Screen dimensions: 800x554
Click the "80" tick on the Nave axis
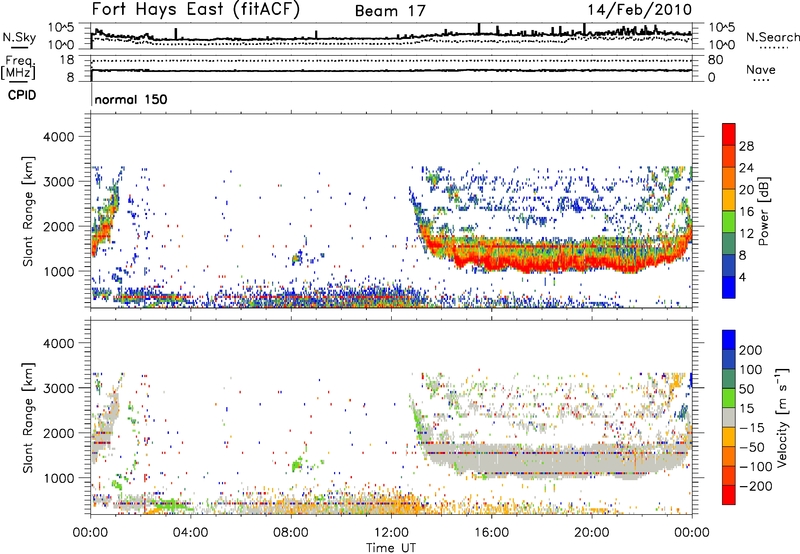(x=715, y=60)
